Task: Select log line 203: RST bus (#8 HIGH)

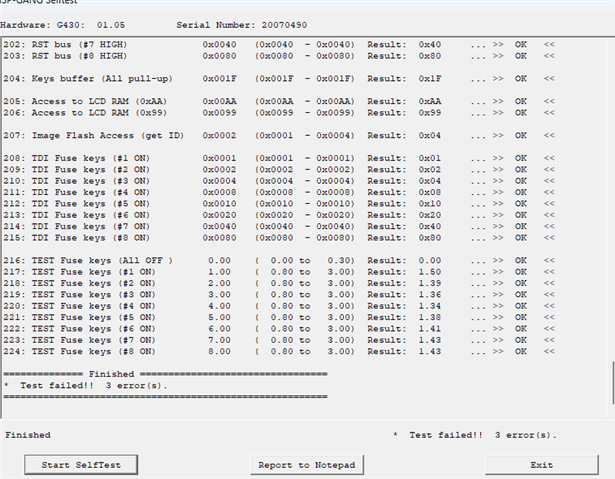Action: point(279,56)
